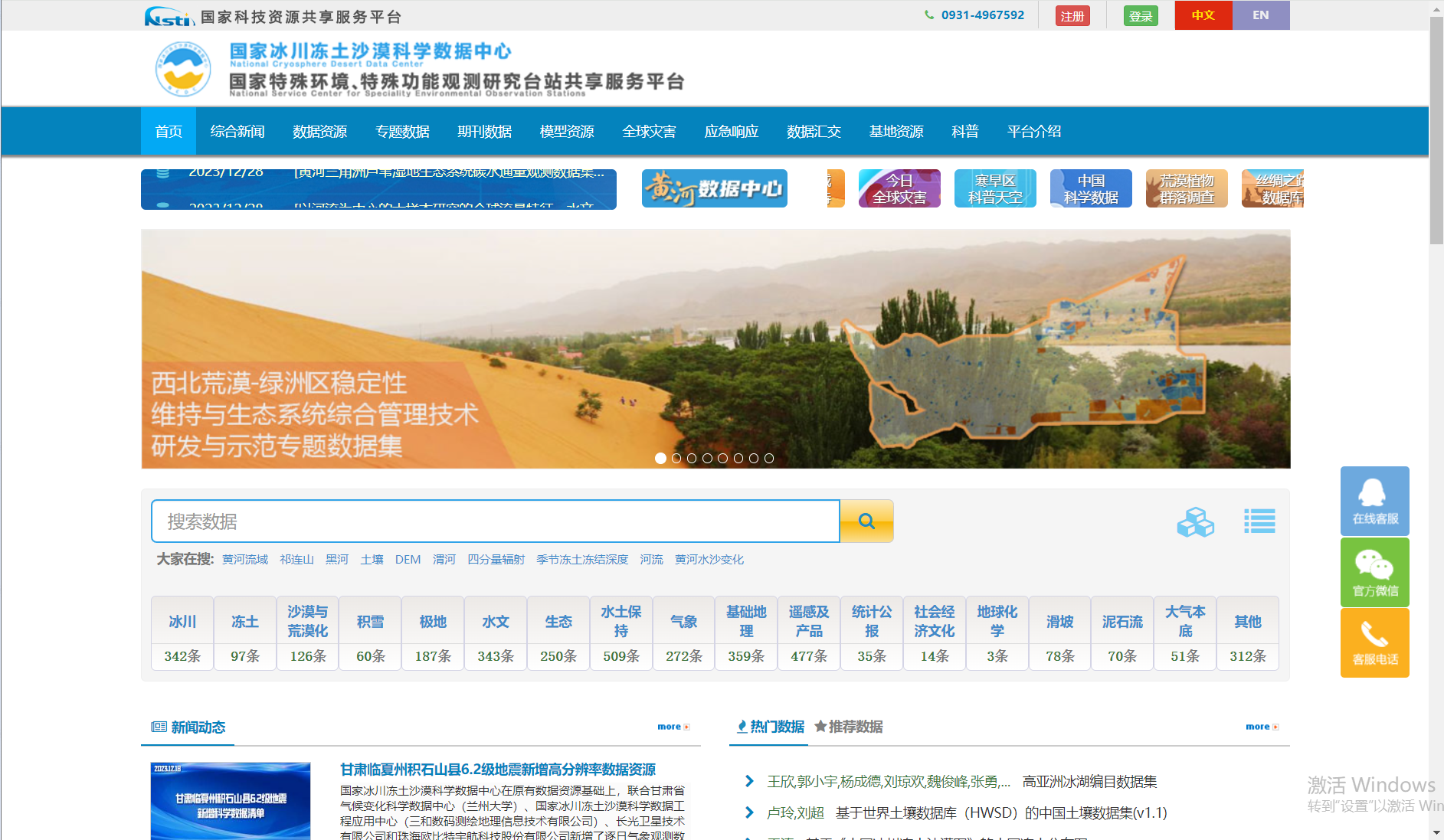Select the fourth carousel dot
This screenshot has width=1444, height=840.
click(707, 458)
